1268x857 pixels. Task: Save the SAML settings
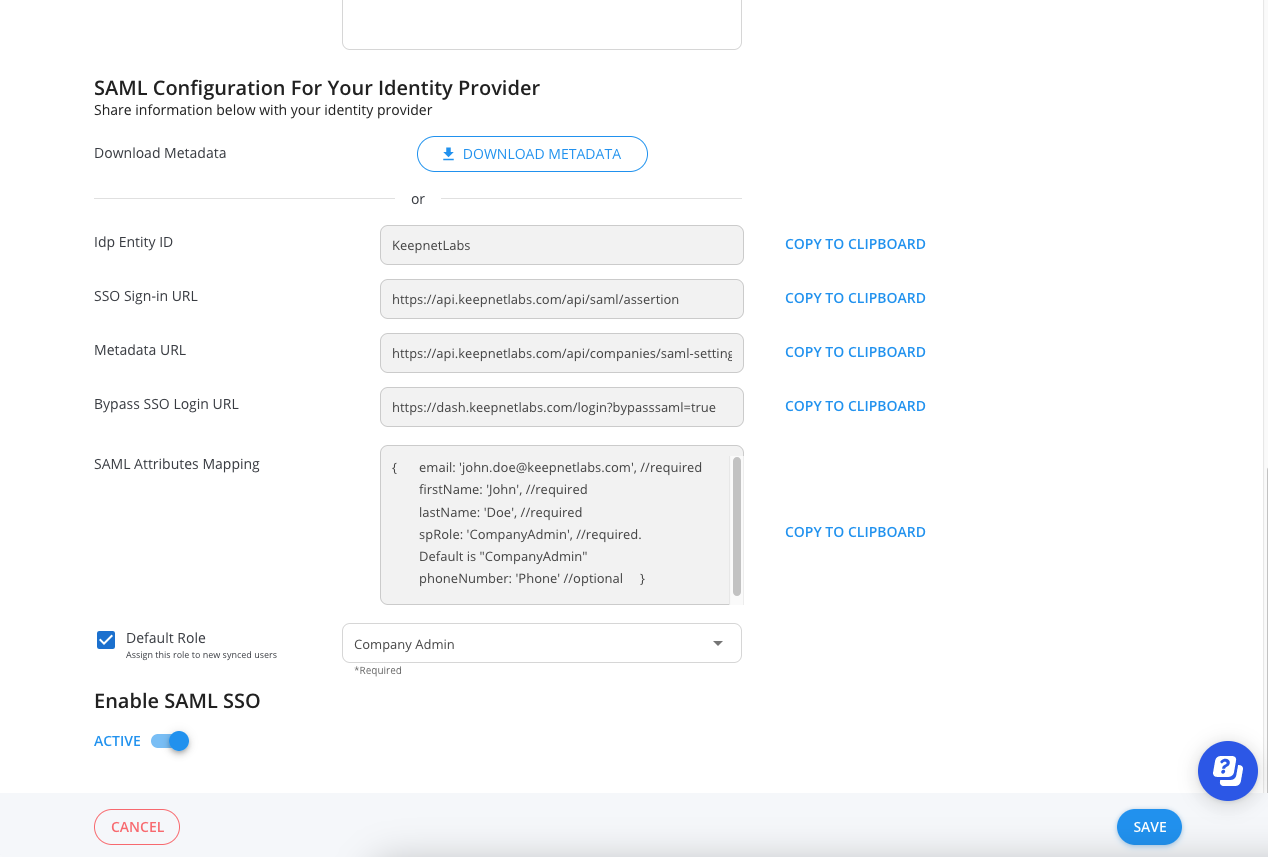point(1149,827)
